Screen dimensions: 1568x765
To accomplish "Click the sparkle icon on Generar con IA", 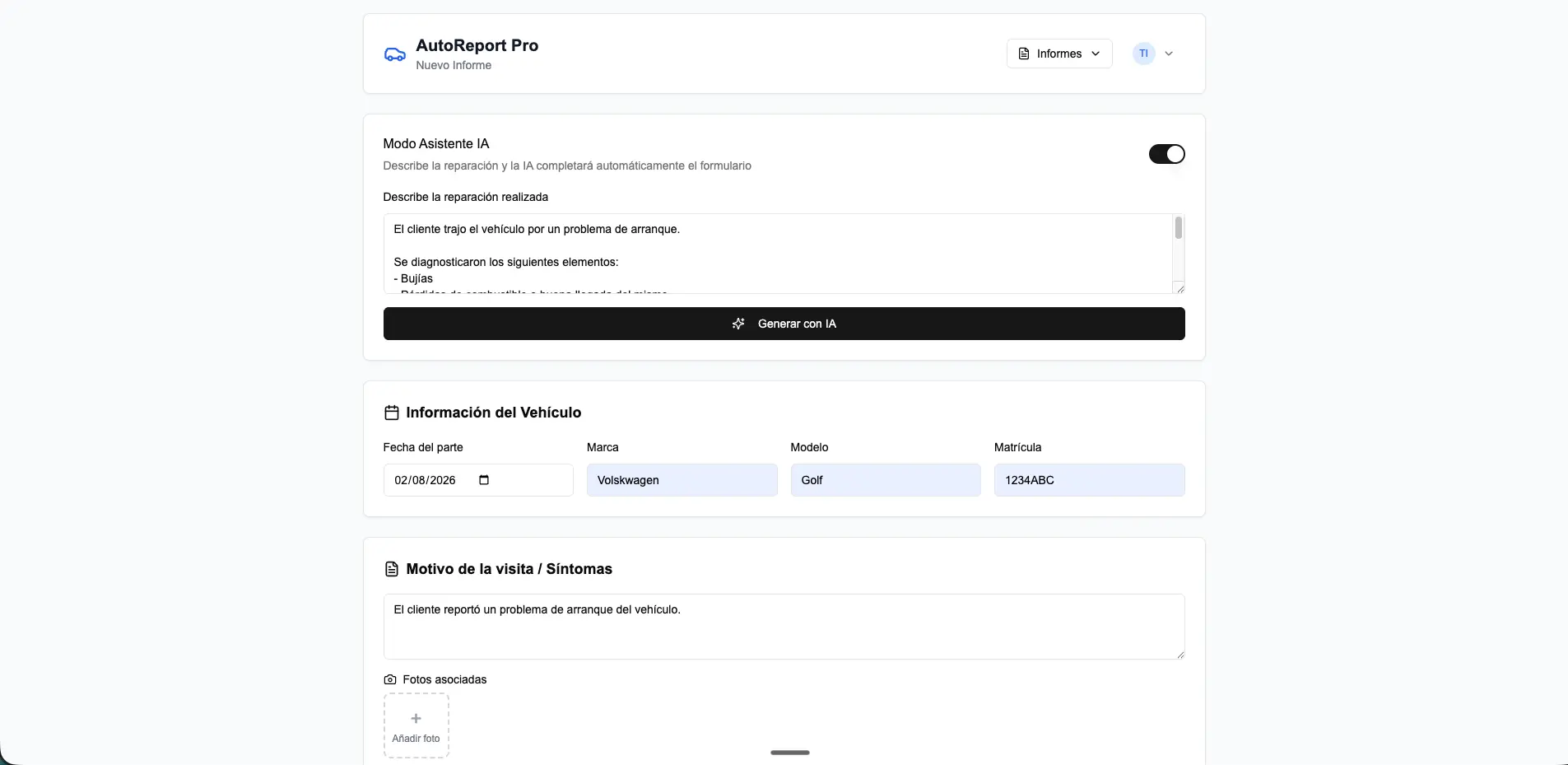I will (738, 324).
